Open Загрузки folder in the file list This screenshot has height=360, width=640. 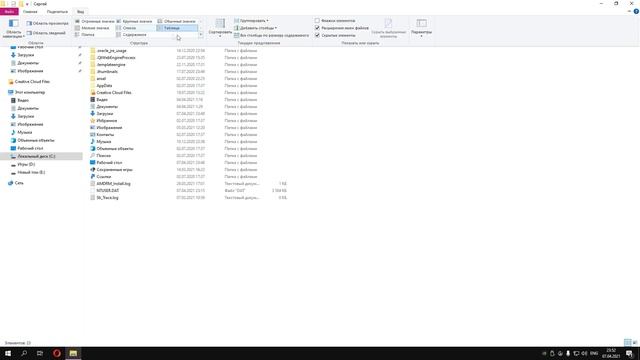pos(104,113)
